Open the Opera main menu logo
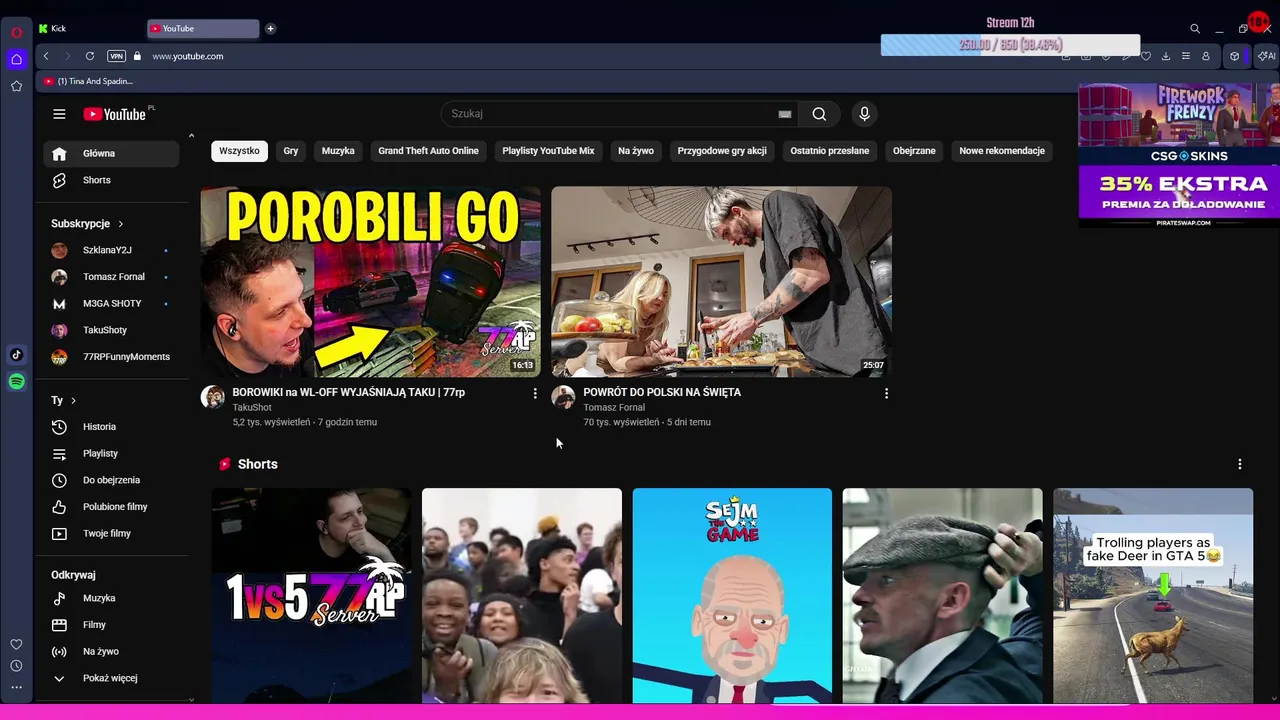This screenshot has width=1280, height=720. click(x=16, y=32)
